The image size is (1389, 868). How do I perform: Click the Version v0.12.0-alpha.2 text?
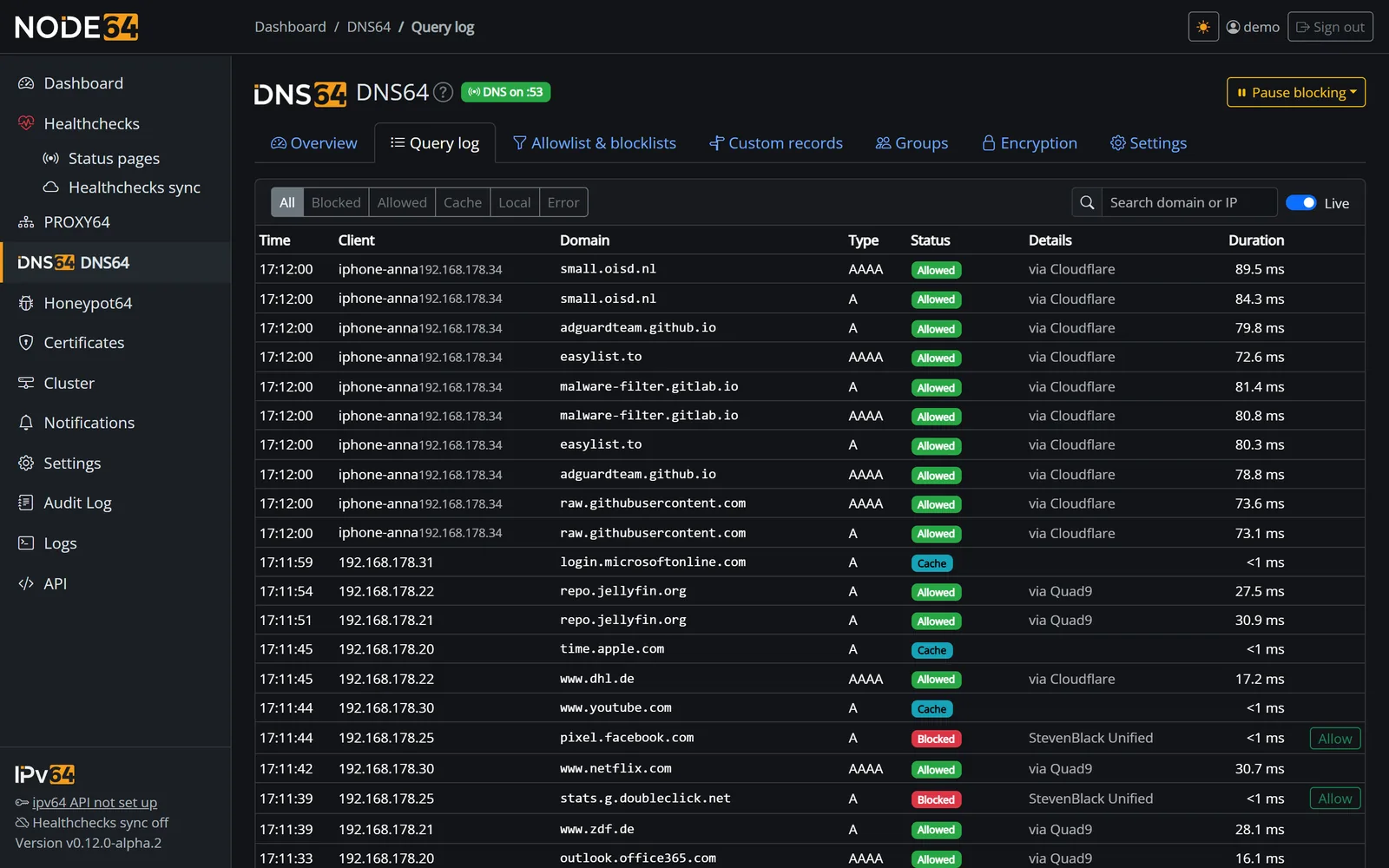(89, 843)
